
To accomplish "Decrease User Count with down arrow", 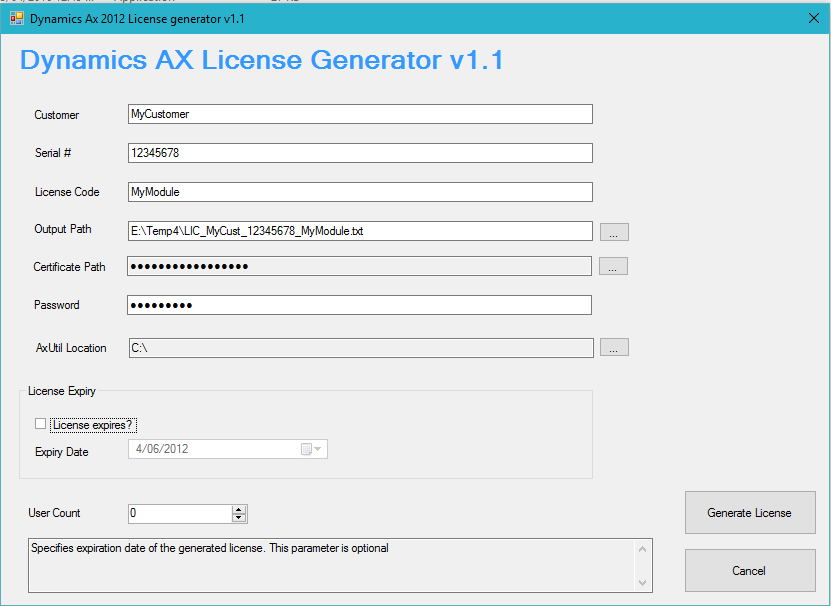I will 239,517.
